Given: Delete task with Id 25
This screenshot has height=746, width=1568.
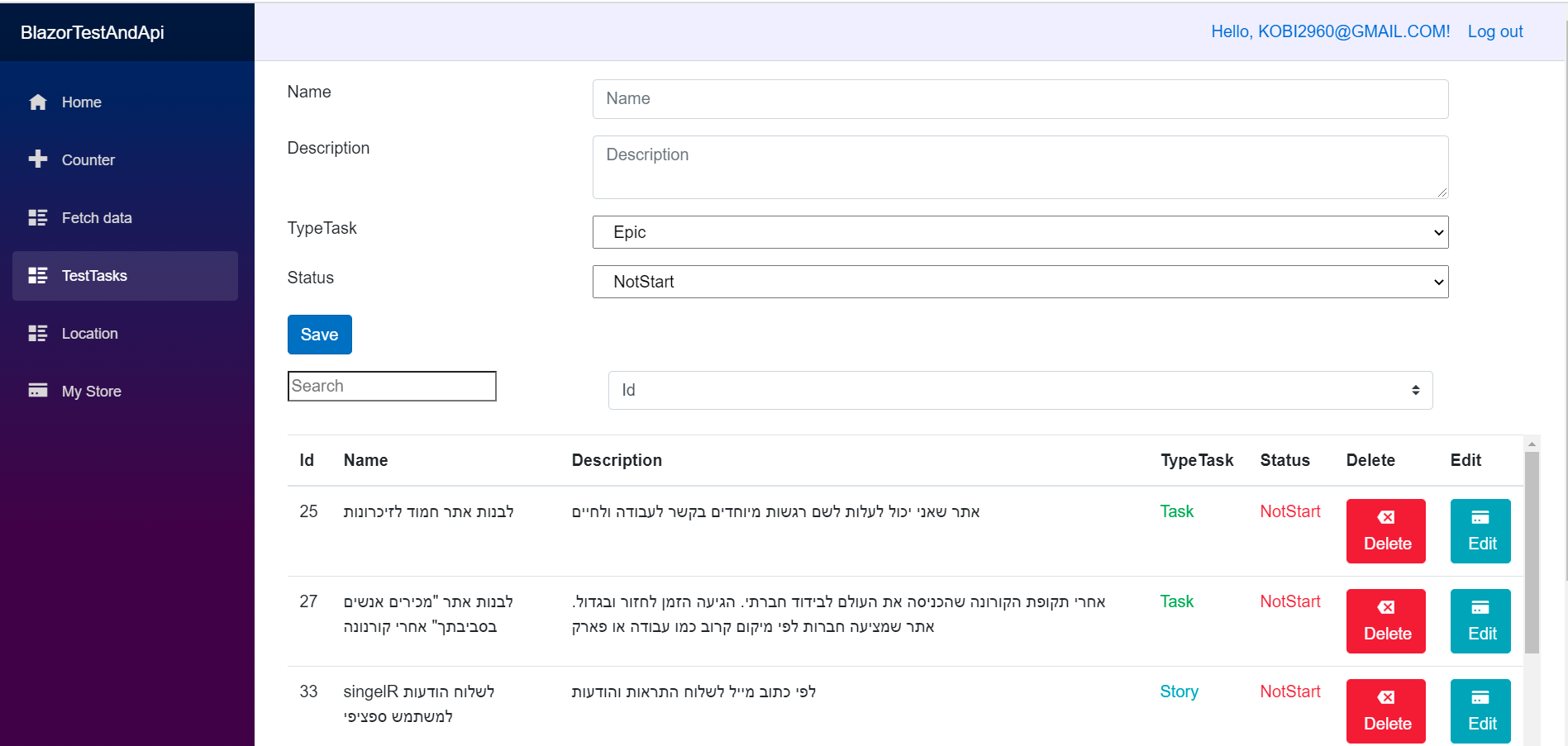Looking at the screenshot, I should point(1385,531).
